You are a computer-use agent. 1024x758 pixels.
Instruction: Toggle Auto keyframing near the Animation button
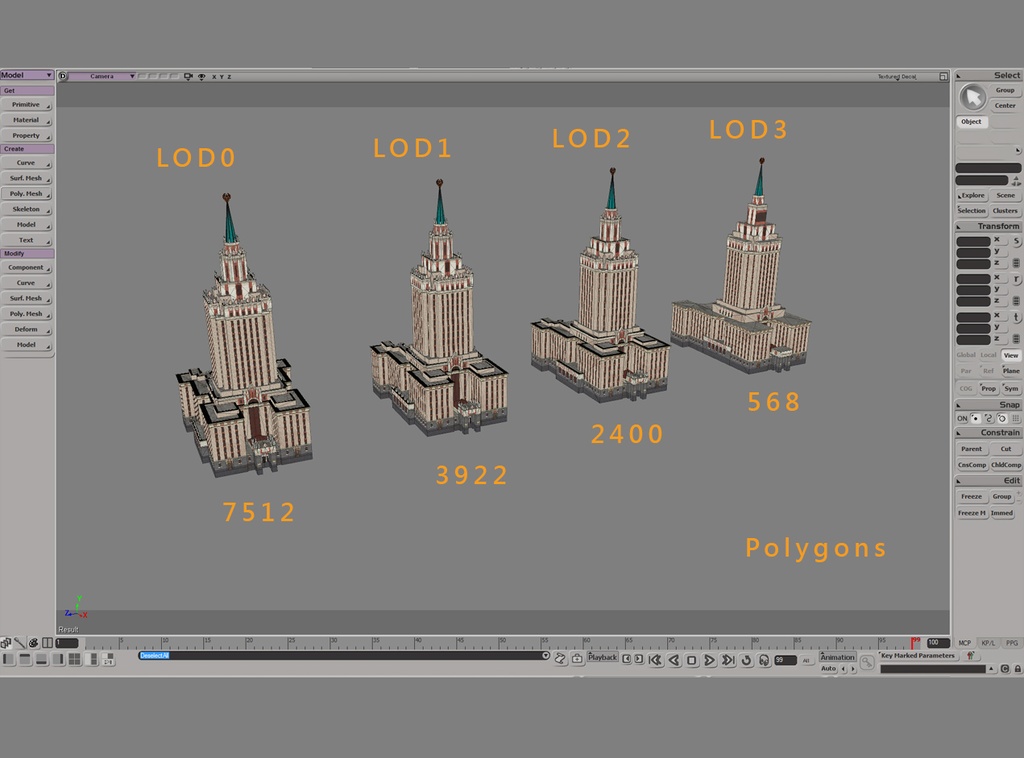[x=828, y=666]
